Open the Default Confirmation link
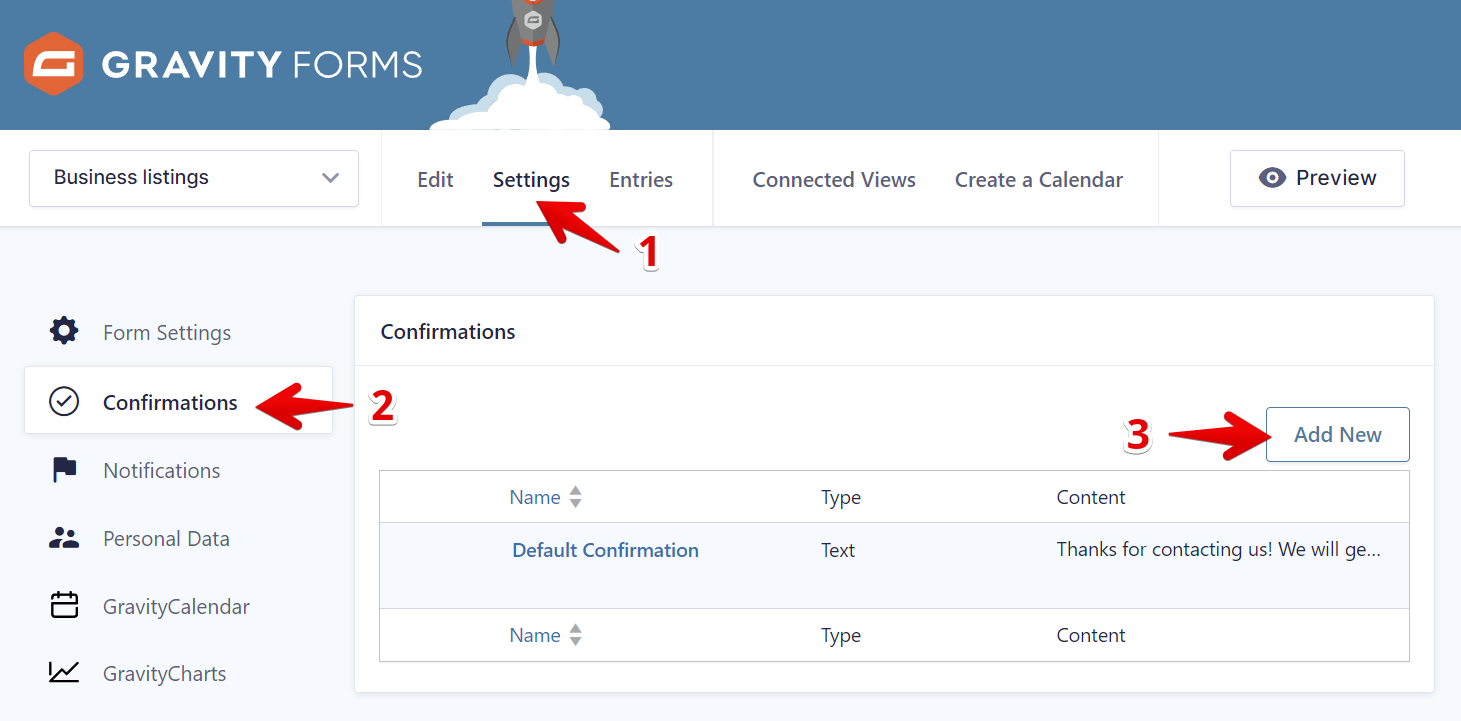 point(605,550)
